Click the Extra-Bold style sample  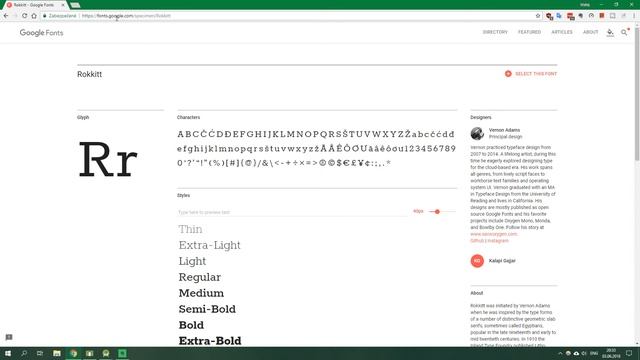click(210, 340)
